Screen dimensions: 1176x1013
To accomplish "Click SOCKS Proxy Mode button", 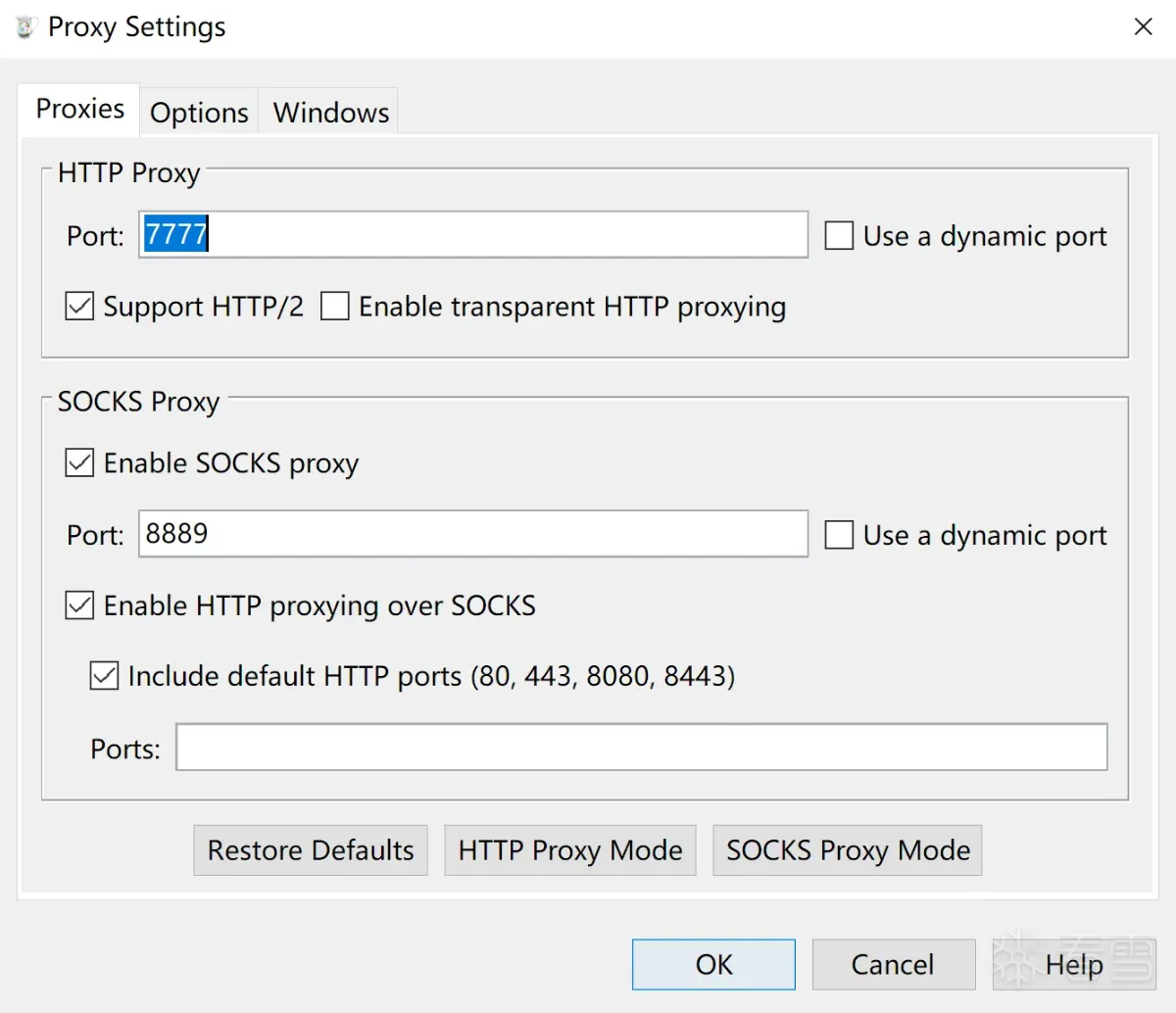I will click(848, 850).
